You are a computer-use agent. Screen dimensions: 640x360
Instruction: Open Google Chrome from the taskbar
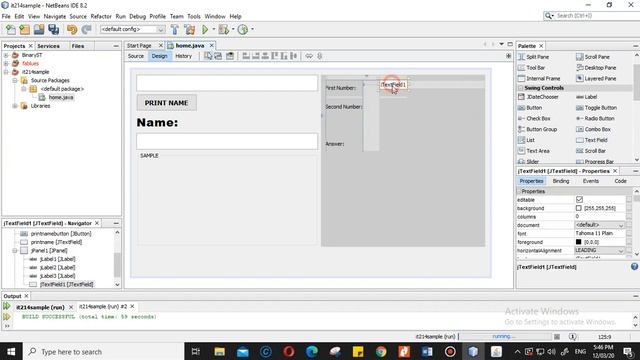(381, 351)
